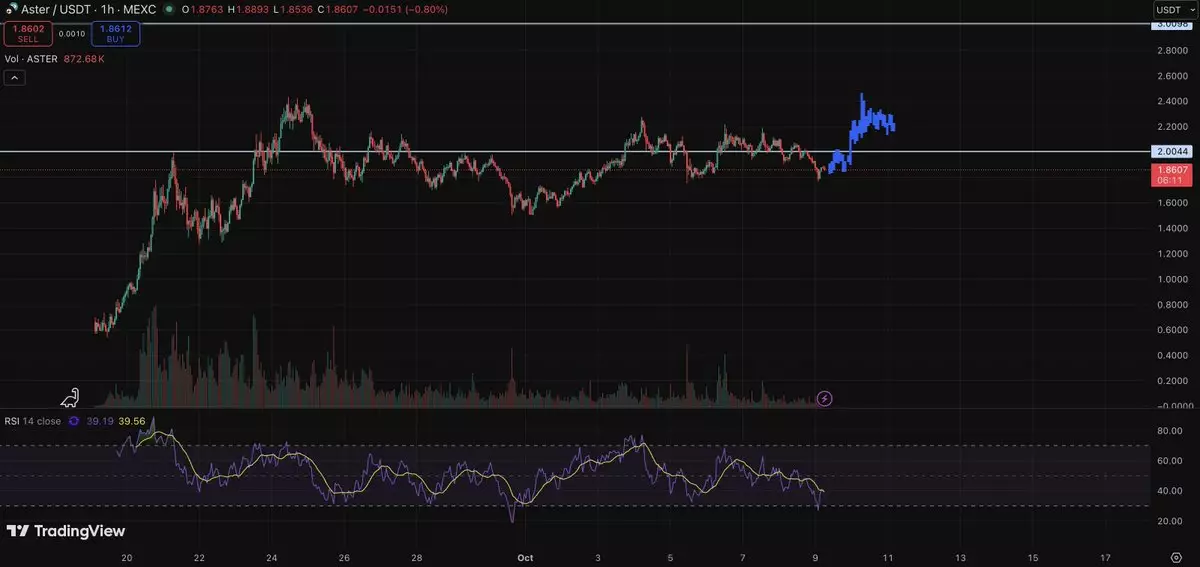Open chart settings gear at bottom right

coord(1176,557)
